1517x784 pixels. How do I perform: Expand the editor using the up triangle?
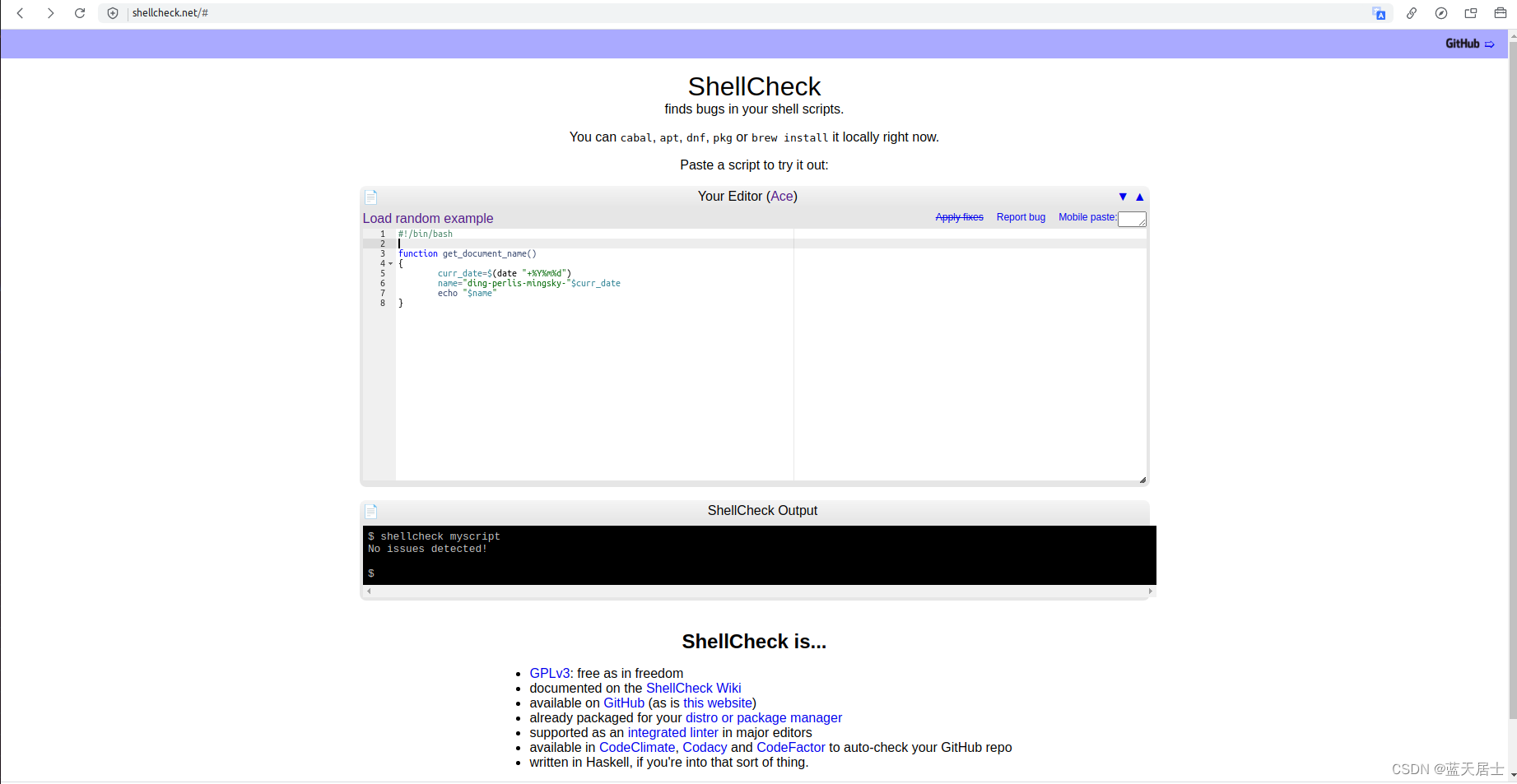pos(1139,197)
